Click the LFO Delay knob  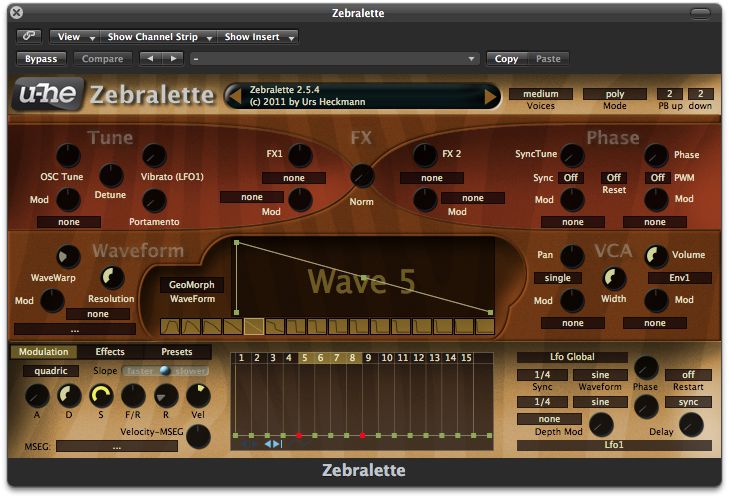click(691, 425)
